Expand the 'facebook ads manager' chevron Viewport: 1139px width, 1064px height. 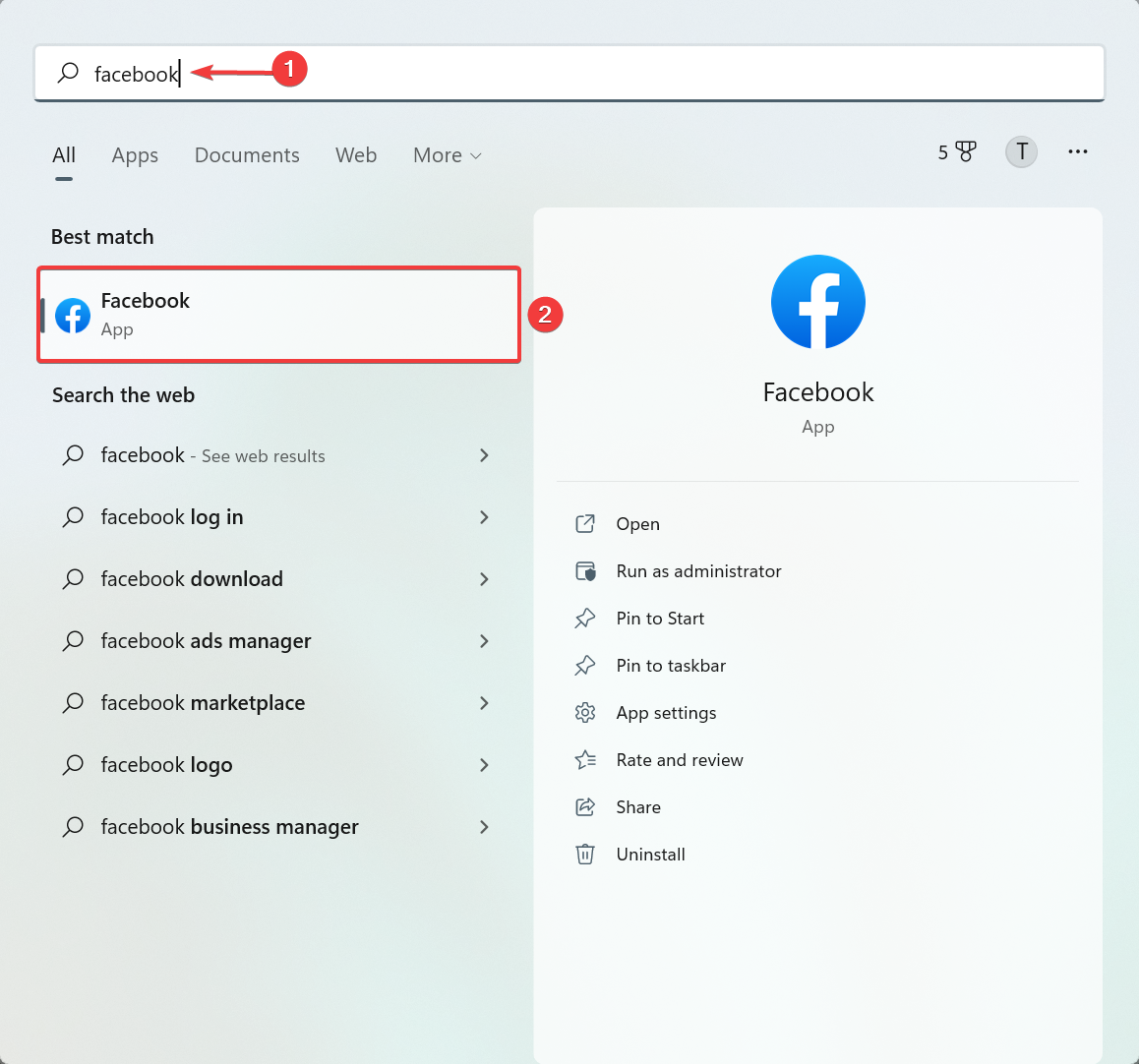coord(484,640)
